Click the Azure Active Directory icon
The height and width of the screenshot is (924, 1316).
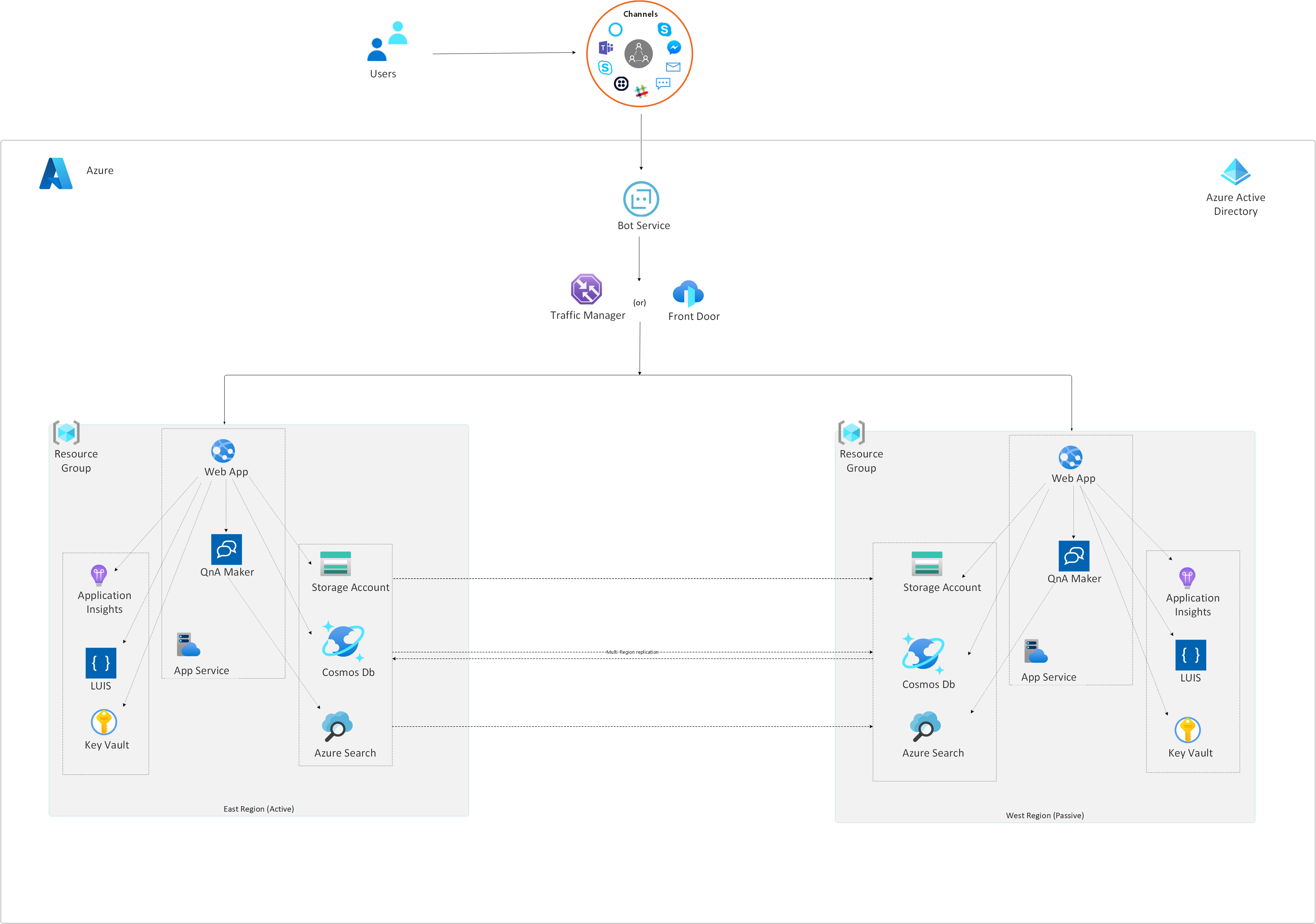[1235, 172]
